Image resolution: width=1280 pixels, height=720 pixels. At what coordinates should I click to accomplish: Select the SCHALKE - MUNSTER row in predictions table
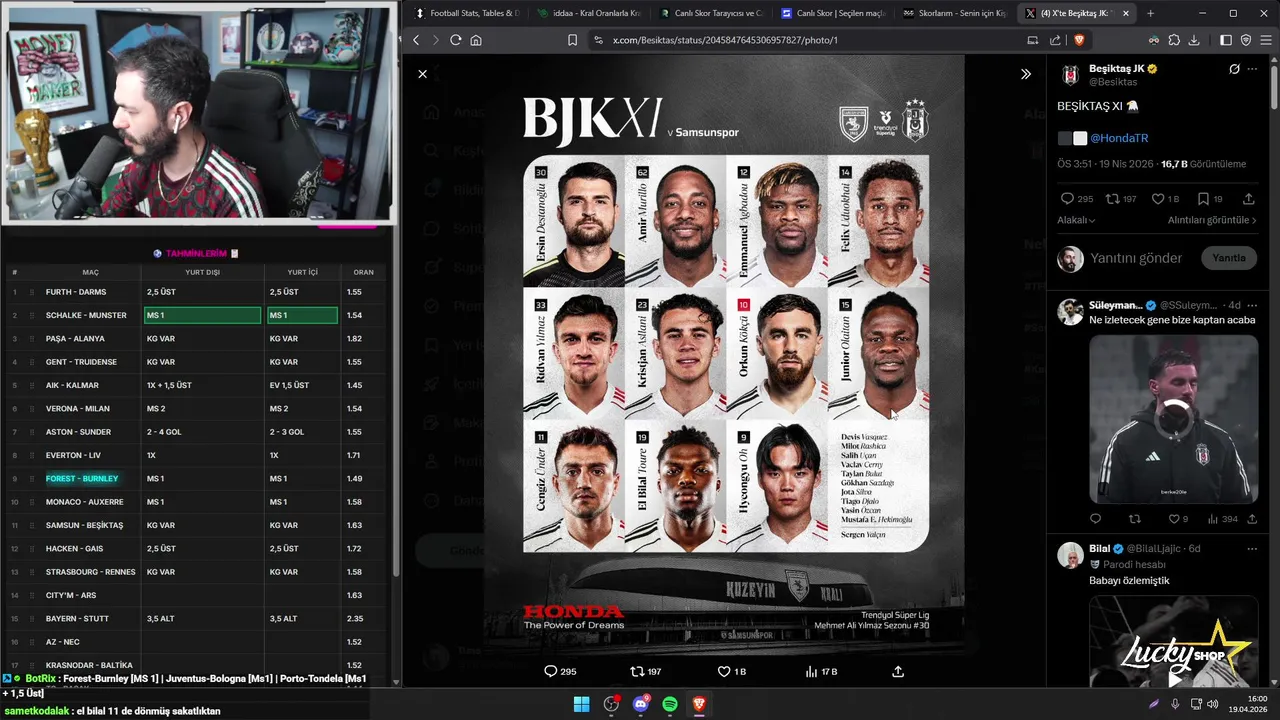195,315
